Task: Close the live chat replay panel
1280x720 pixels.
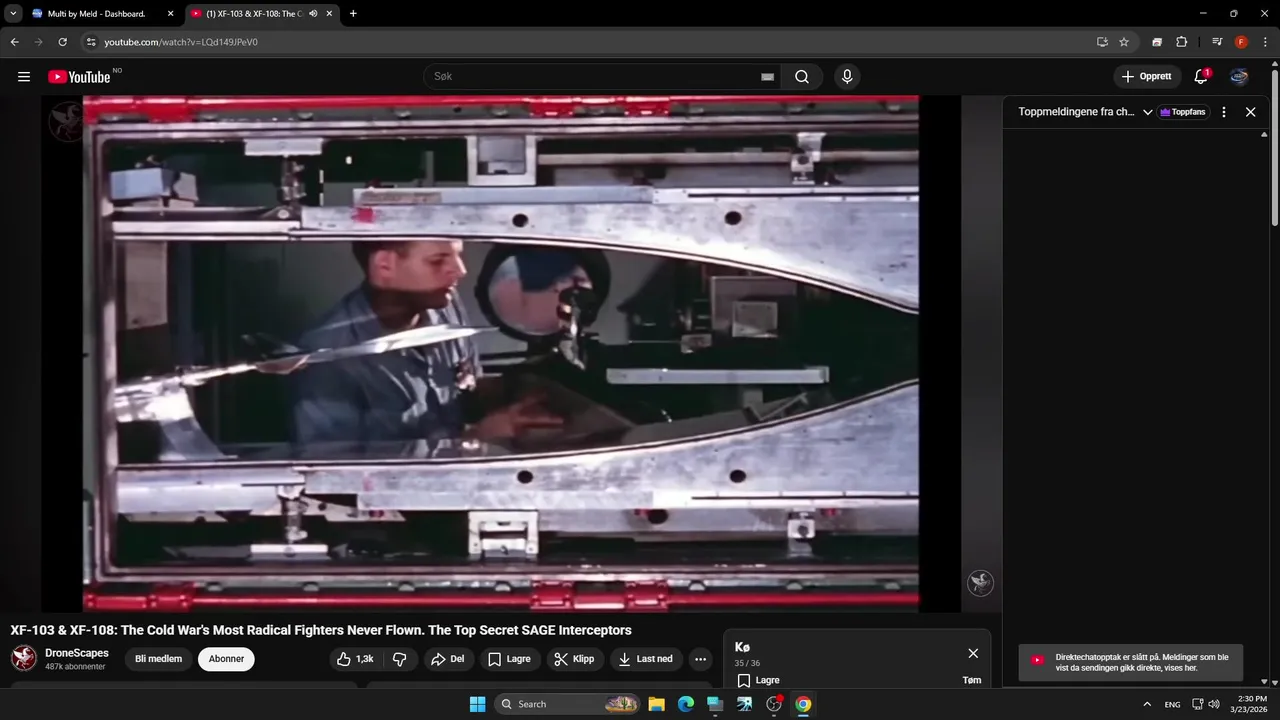Action: pyautogui.click(x=1250, y=112)
